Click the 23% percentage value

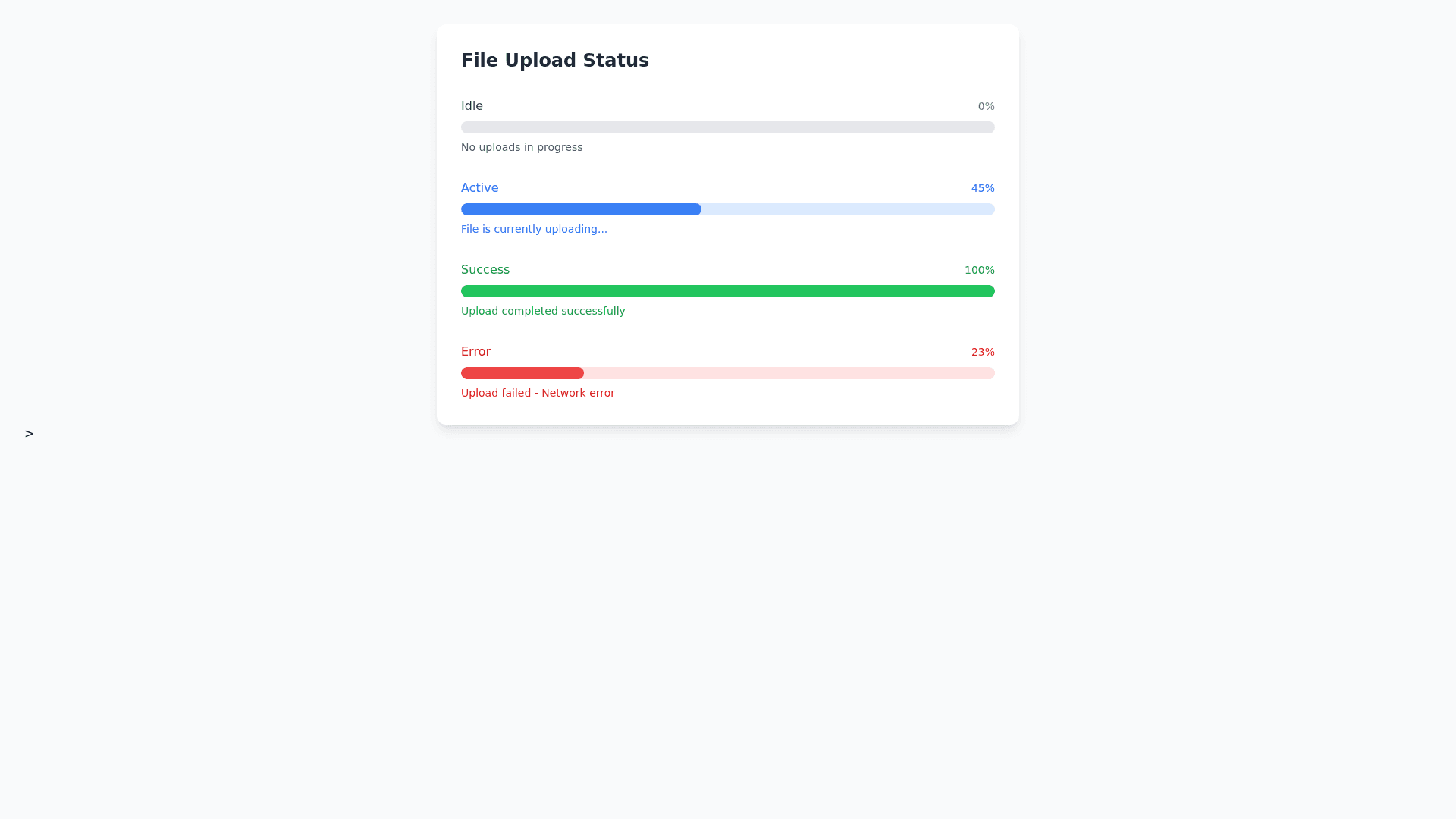(983, 353)
